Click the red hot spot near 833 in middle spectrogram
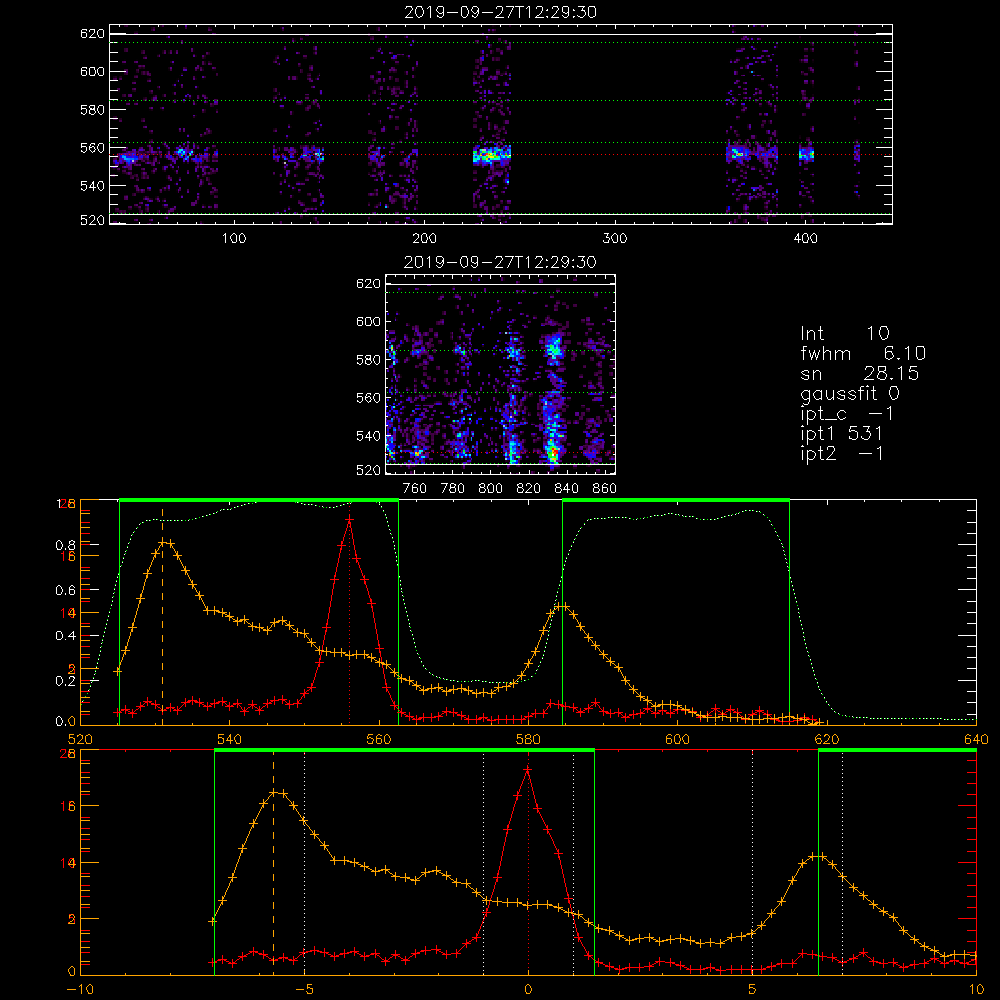 click(x=554, y=453)
